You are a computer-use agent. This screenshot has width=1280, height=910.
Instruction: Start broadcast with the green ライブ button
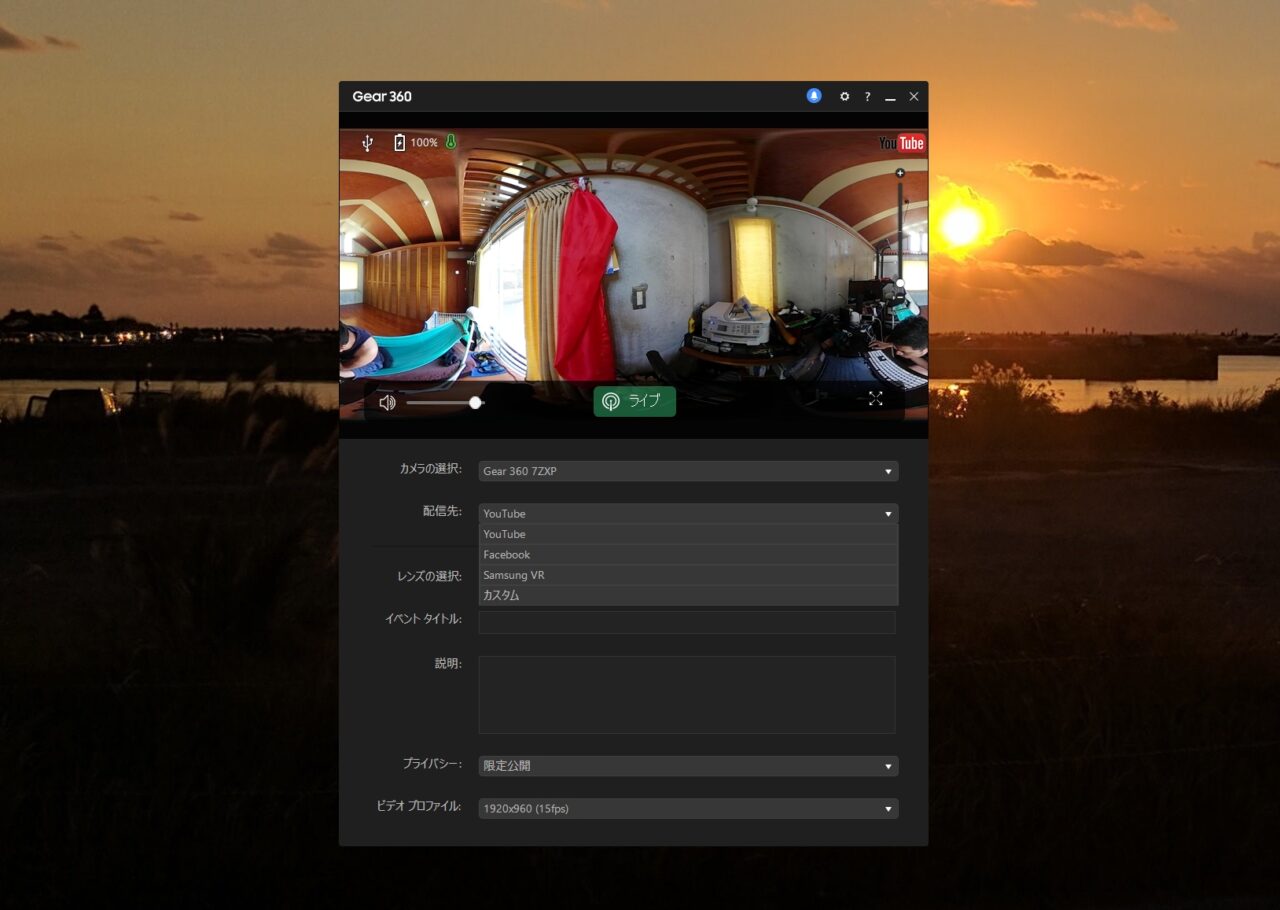point(634,401)
